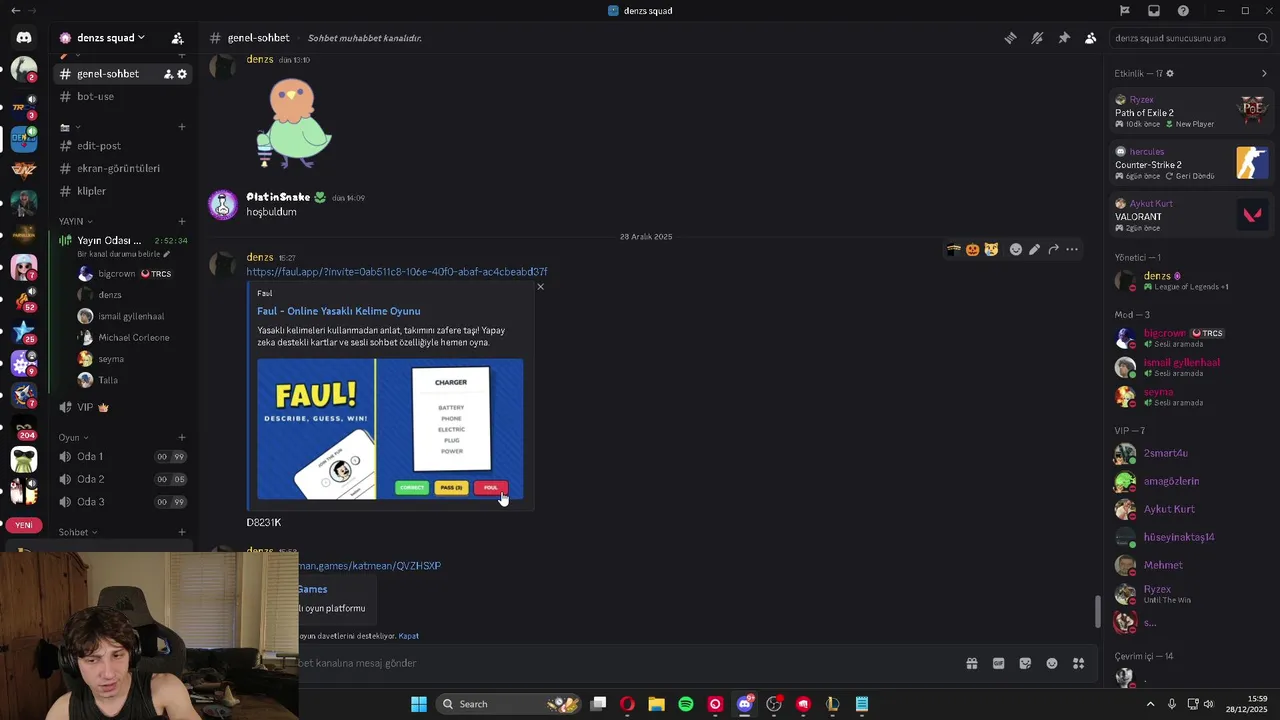Create invite for genel-sohbet channel
1280x720 pixels.
[168, 74]
